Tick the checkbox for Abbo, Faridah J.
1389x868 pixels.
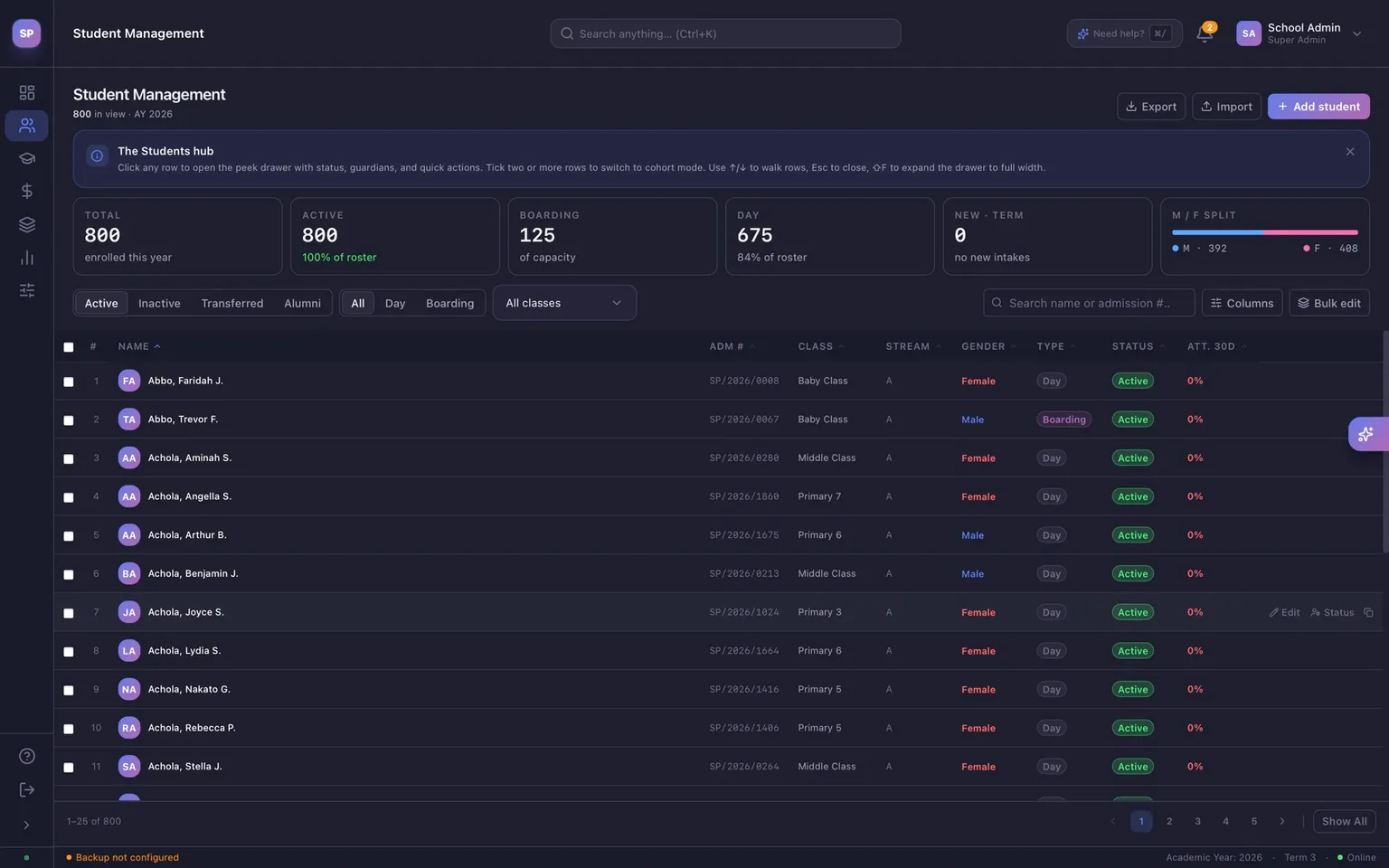click(69, 382)
